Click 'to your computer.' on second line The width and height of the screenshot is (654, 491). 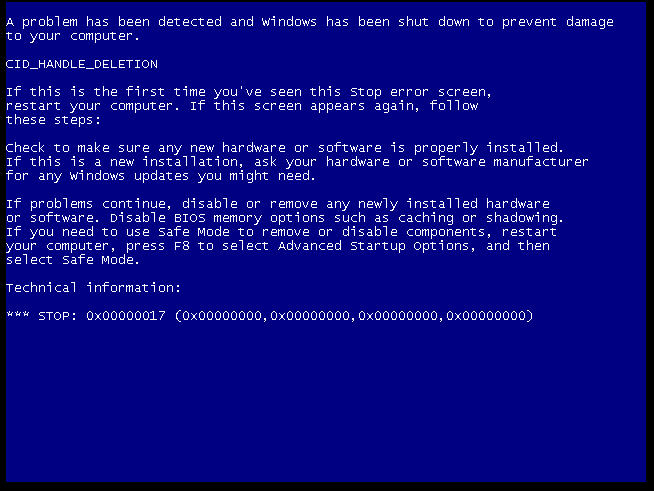(73, 36)
